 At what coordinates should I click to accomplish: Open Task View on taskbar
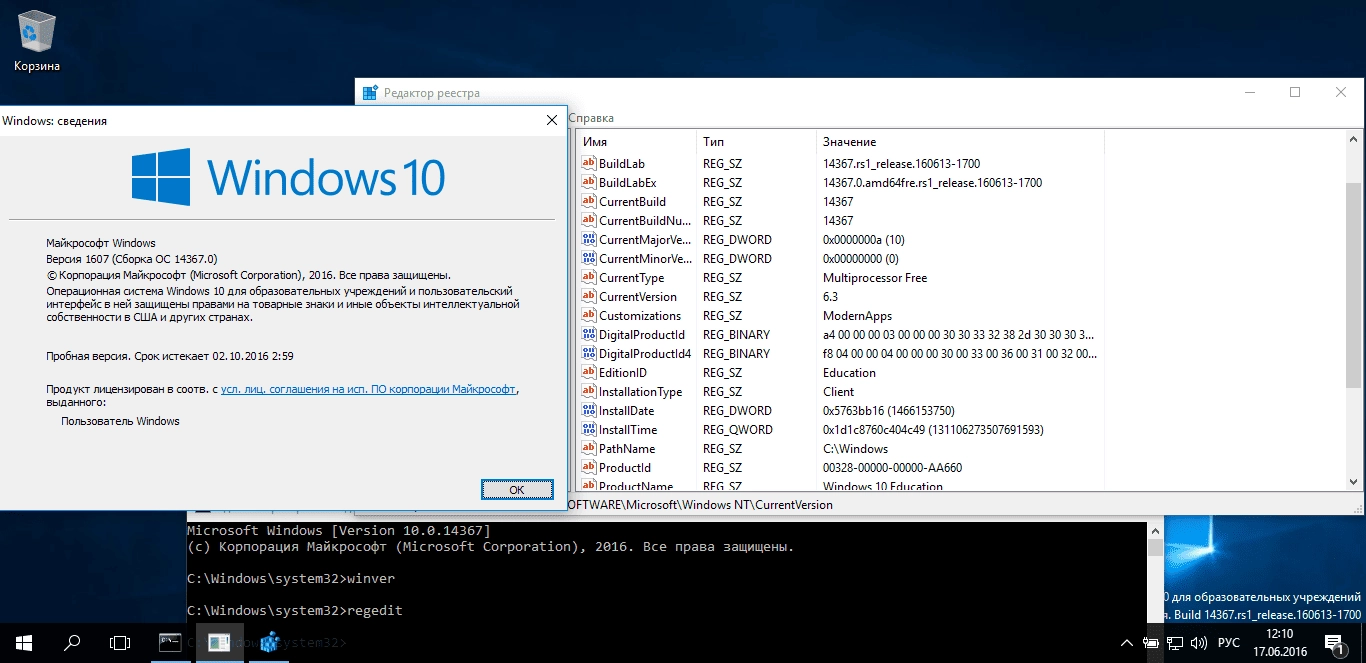click(x=120, y=642)
